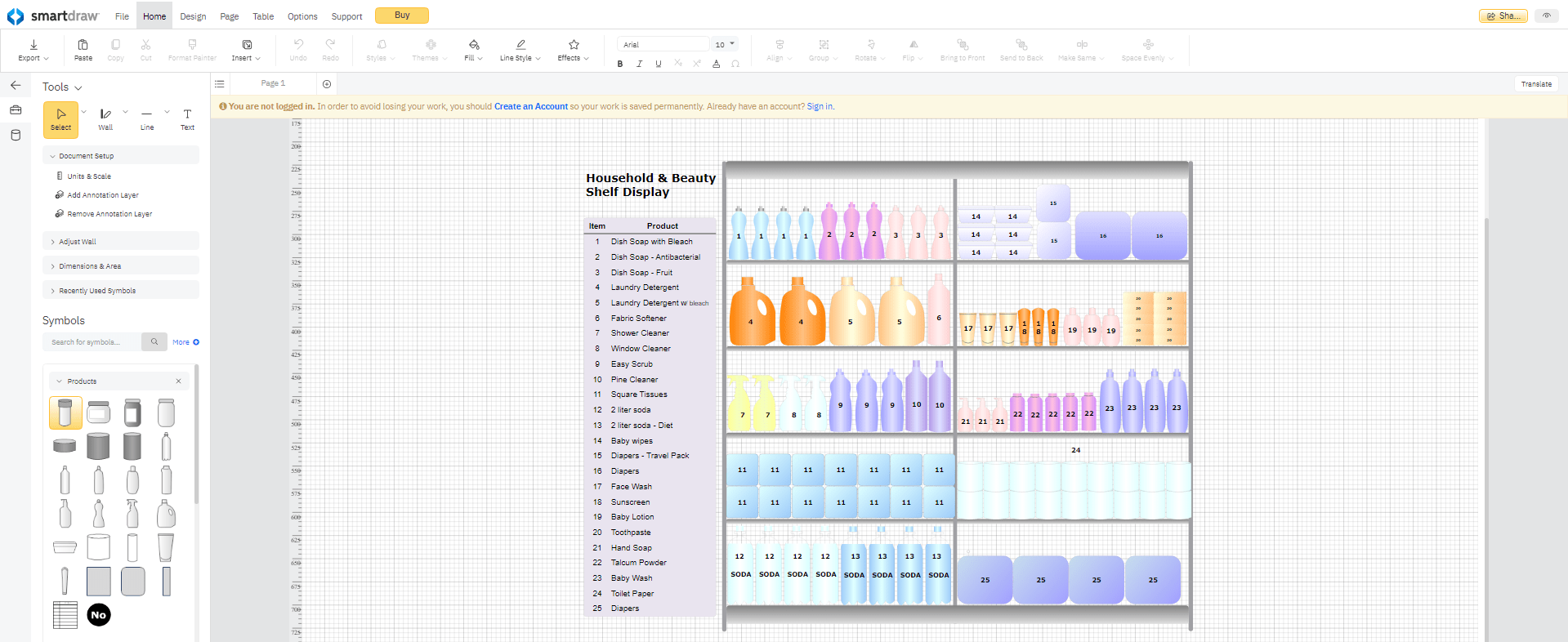Click the symbol search field
The width and height of the screenshot is (1568, 642).
coord(92,342)
